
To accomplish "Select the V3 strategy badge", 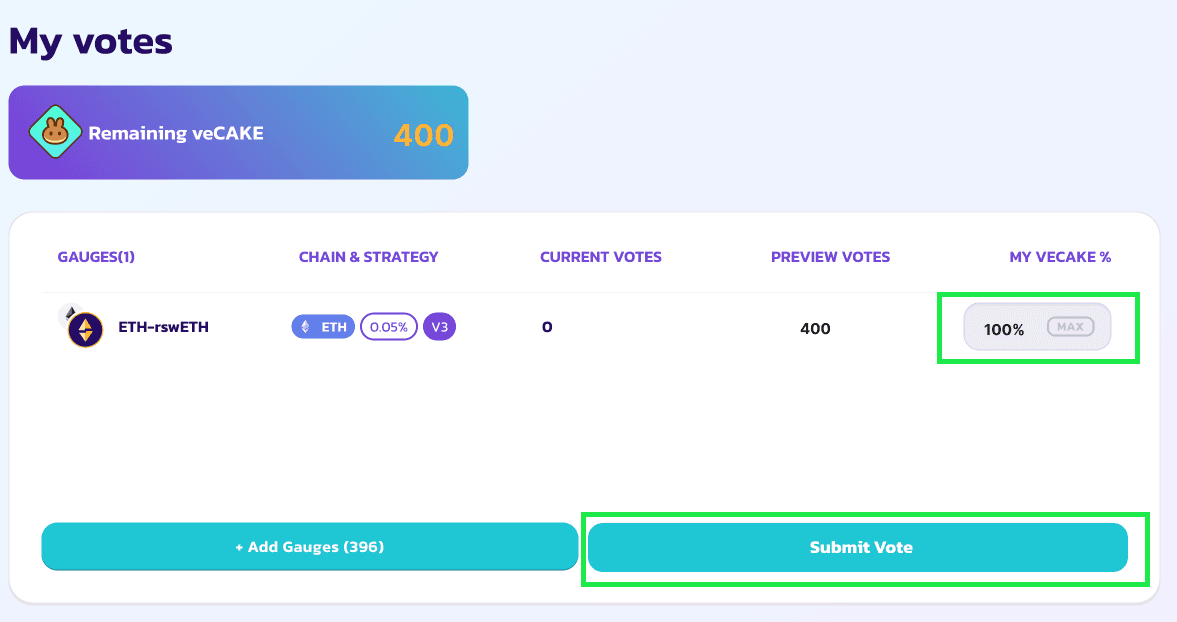I will (x=439, y=327).
